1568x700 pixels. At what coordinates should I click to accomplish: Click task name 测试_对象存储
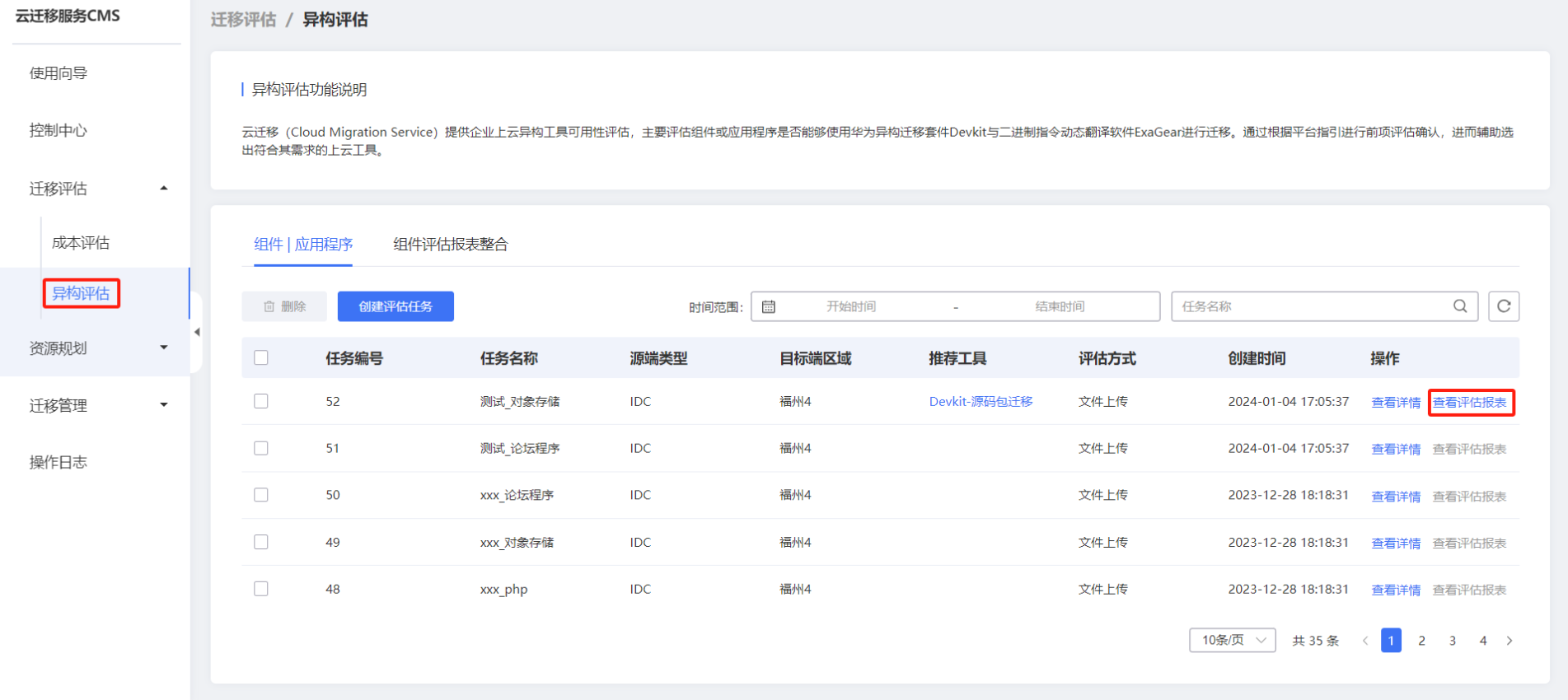520,401
